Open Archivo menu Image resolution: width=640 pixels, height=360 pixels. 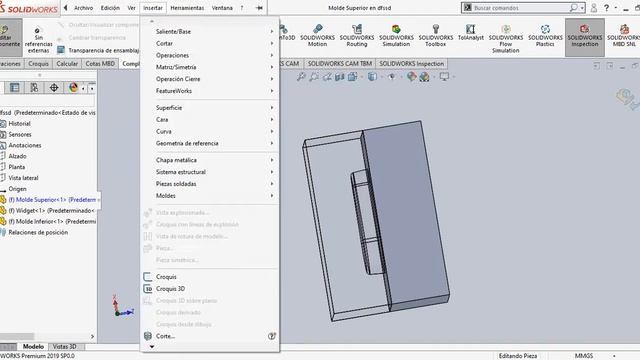pyautogui.click(x=83, y=8)
